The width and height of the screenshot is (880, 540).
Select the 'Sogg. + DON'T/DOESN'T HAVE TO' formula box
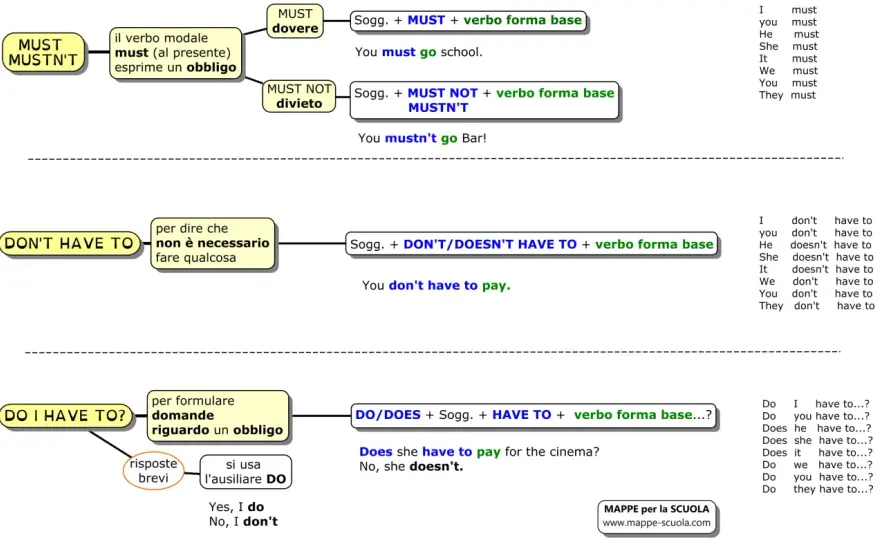click(x=531, y=244)
